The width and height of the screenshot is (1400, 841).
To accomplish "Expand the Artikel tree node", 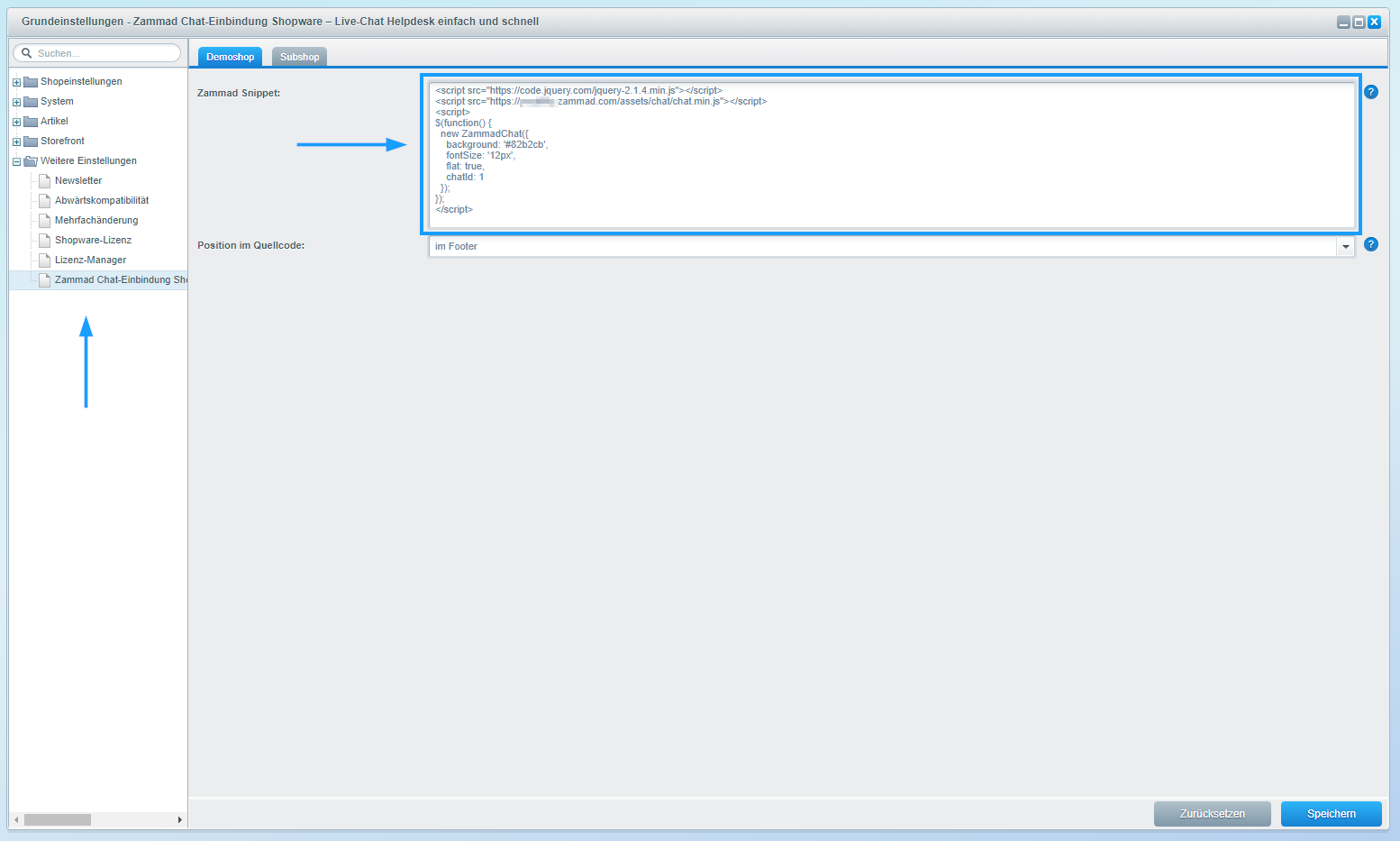I will point(16,122).
